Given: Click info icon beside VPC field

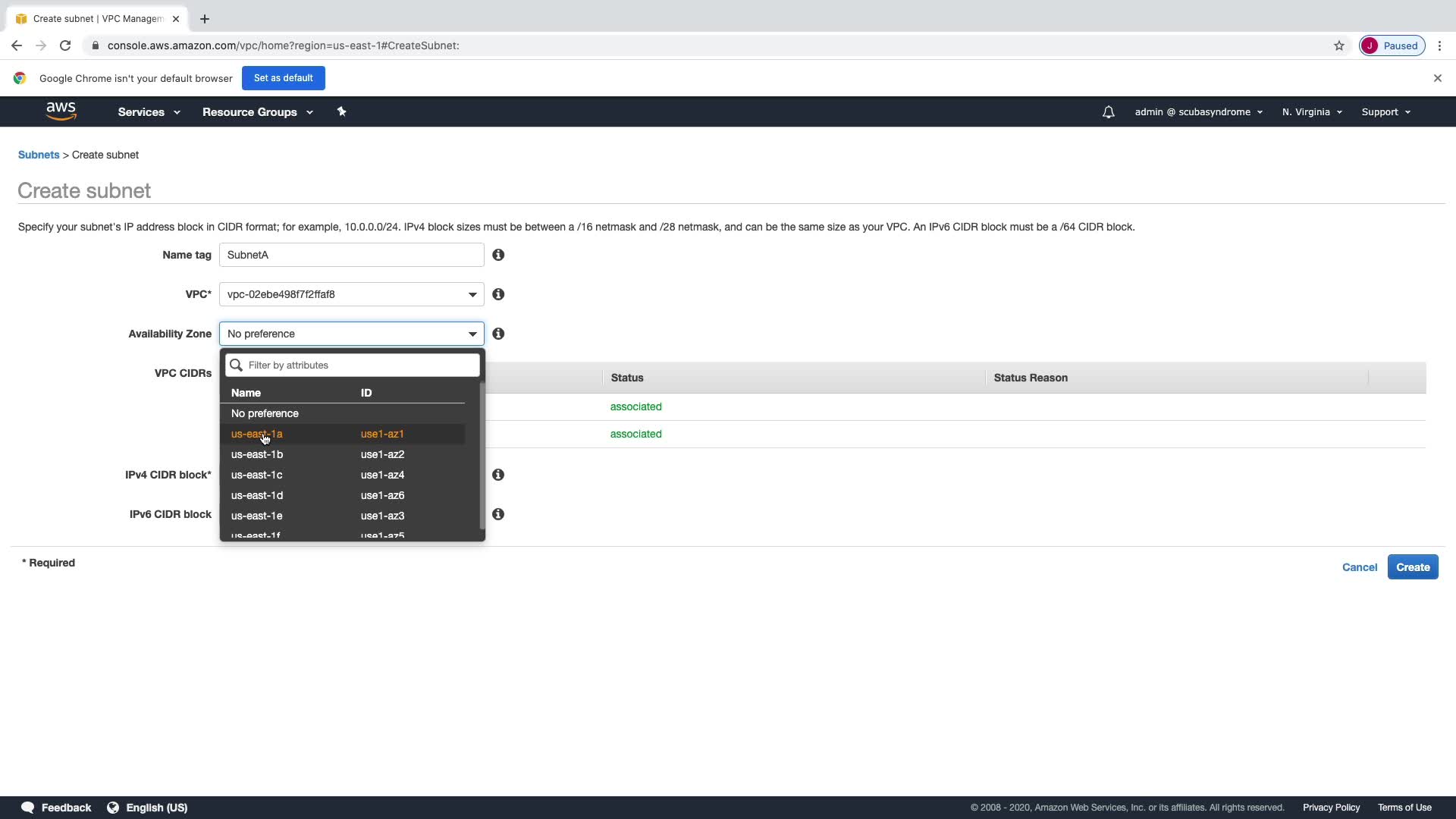Looking at the screenshot, I should coord(498,294).
